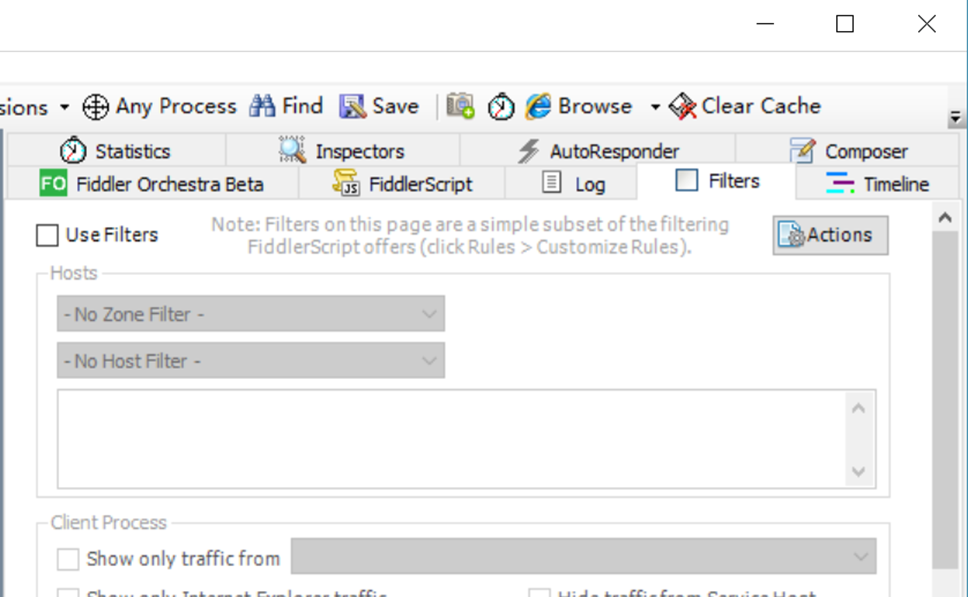This screenshot has width=968, height=597.
Task: Click the Actions button
Action: 830,235
